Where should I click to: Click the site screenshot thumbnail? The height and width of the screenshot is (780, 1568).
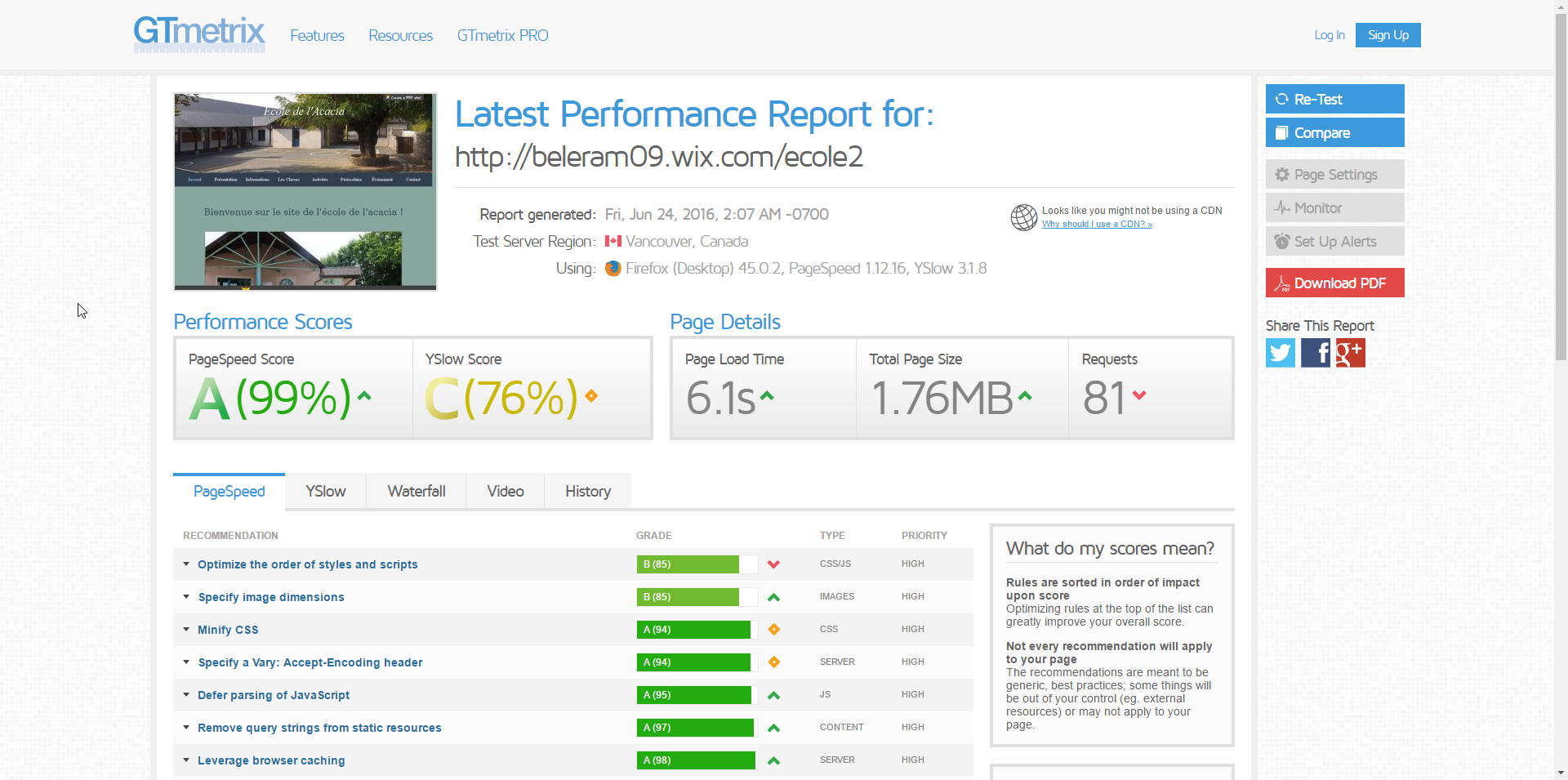(305, 192)
